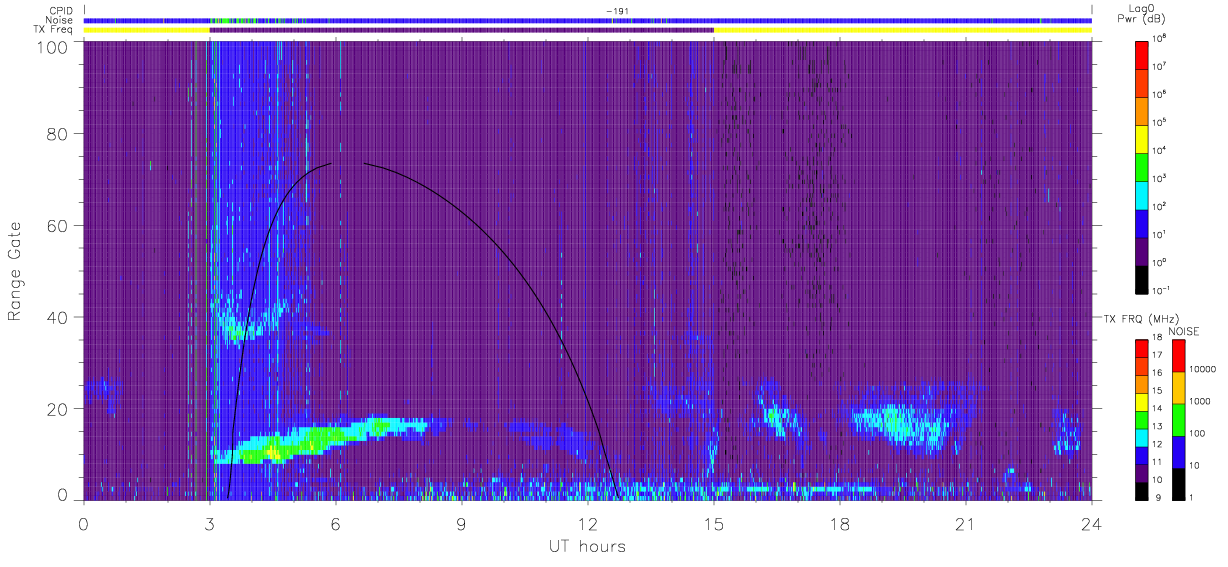
Task: Click the CPID label at top left
Action: (x=62, y=10)
